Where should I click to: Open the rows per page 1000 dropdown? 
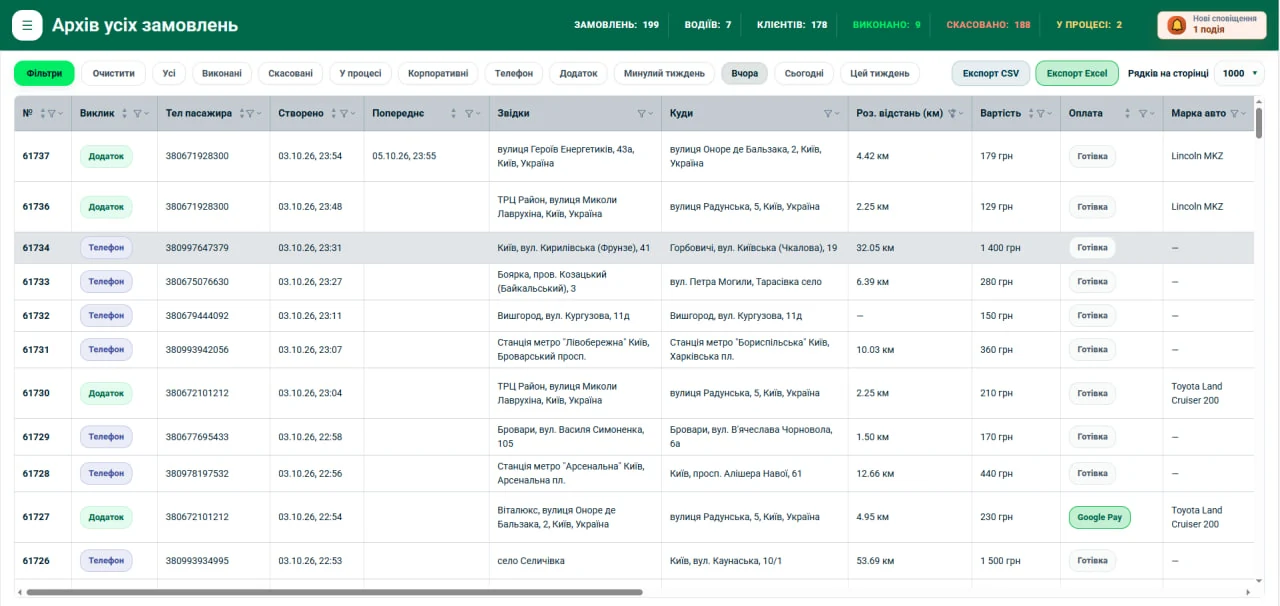pyautogui.click(x=1240, y=73)
